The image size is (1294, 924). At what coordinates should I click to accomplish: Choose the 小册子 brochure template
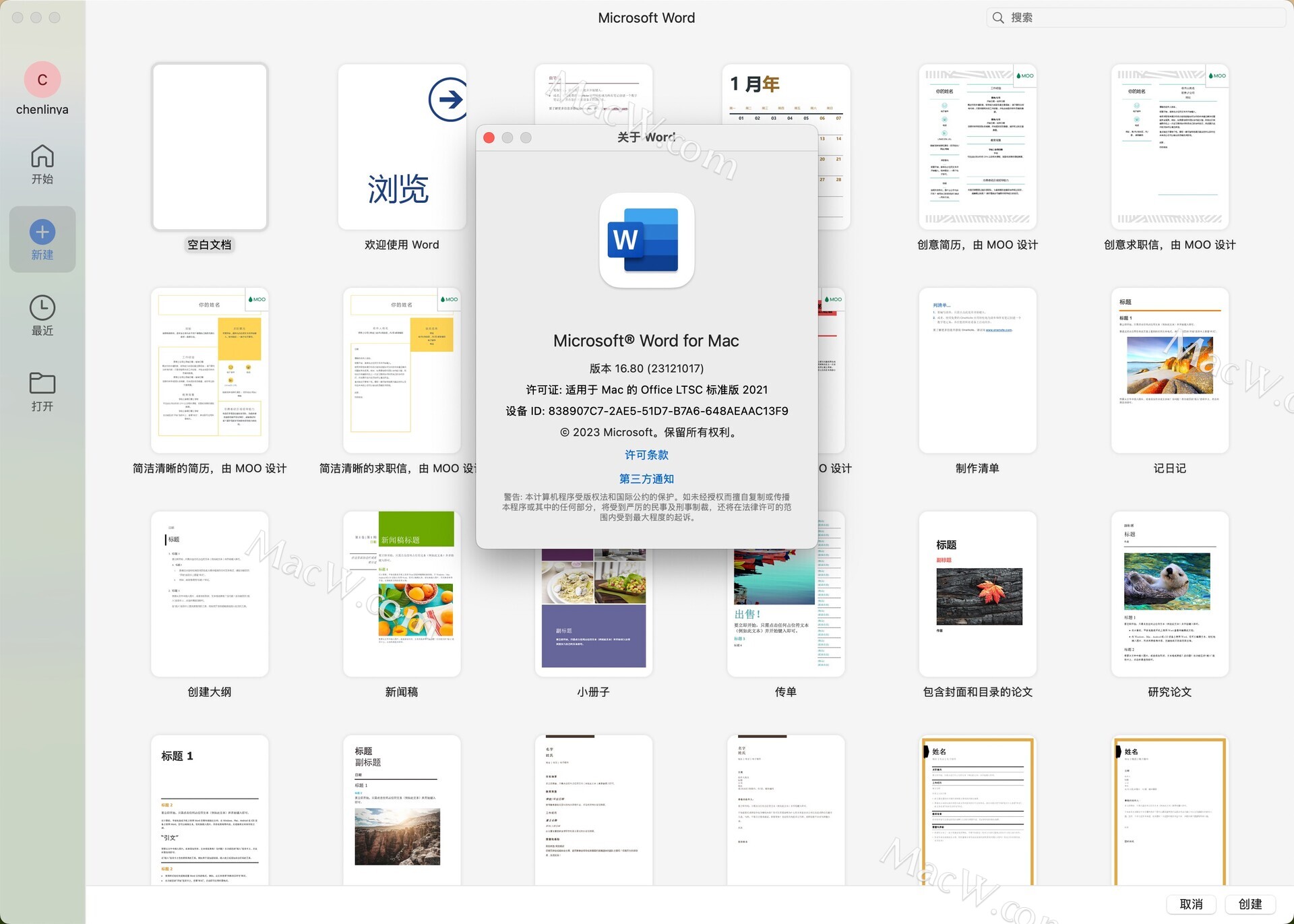594,612
